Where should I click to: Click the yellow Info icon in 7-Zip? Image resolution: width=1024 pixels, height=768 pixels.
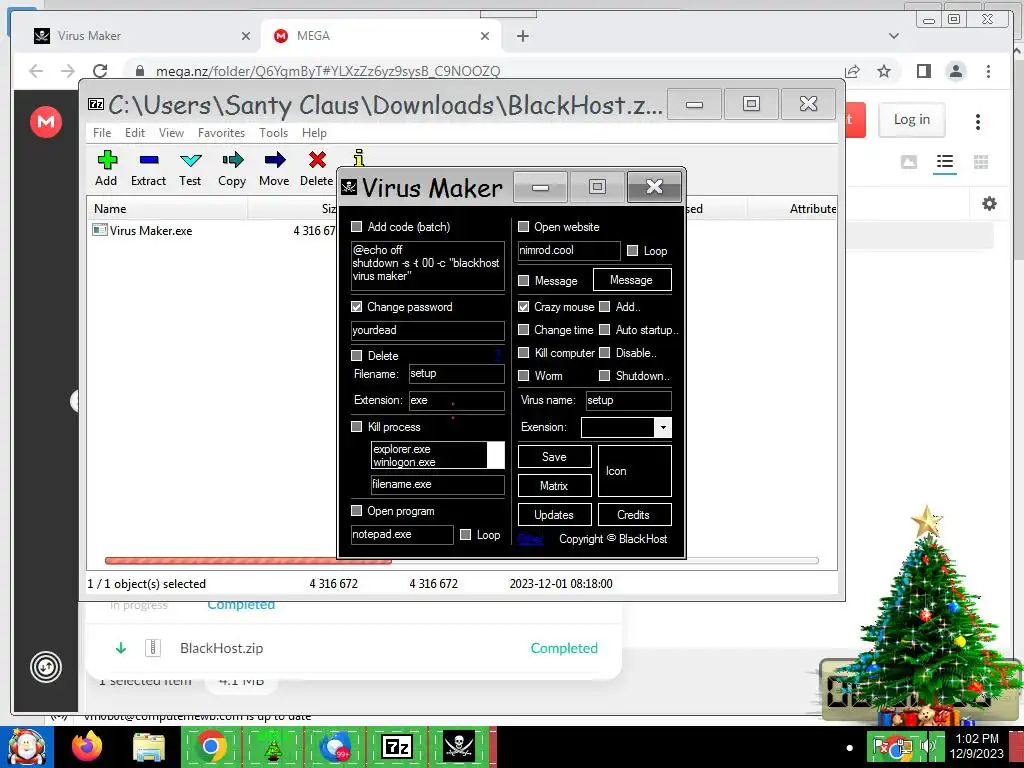click(359, 157)
